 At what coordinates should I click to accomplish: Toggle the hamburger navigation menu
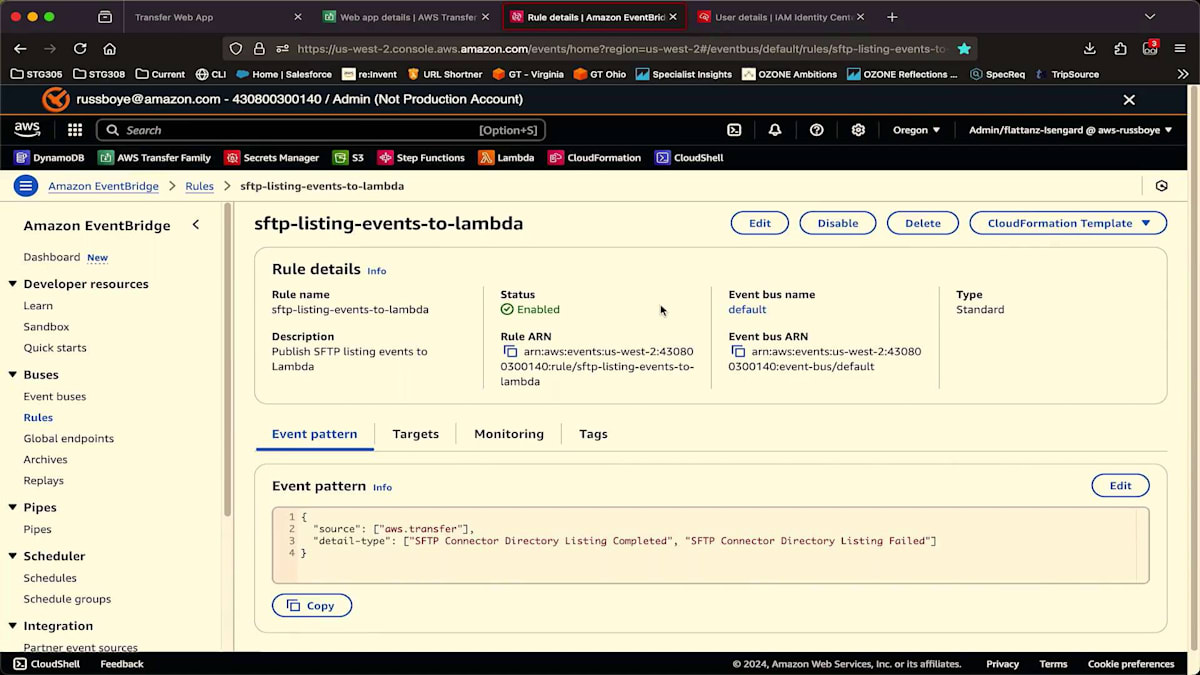[x=26, y=186]
